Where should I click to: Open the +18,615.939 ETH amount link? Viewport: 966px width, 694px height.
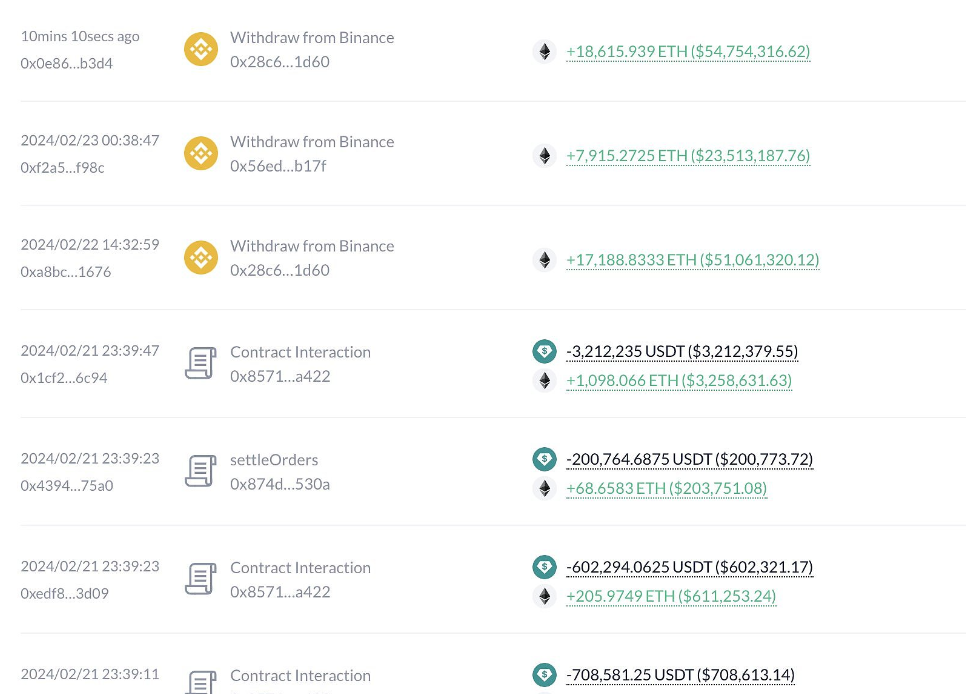[688, 51]
